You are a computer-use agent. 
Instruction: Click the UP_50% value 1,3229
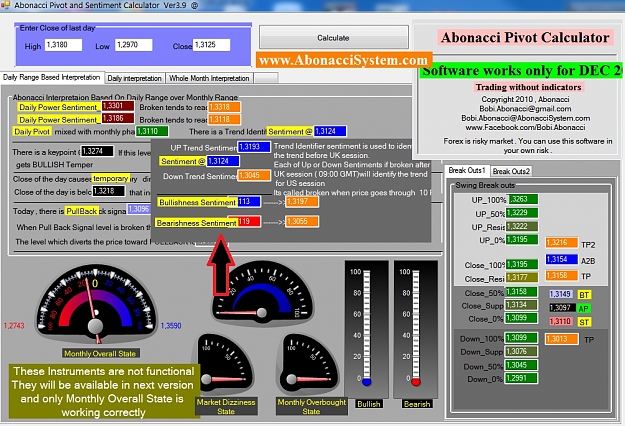(522, 213)
